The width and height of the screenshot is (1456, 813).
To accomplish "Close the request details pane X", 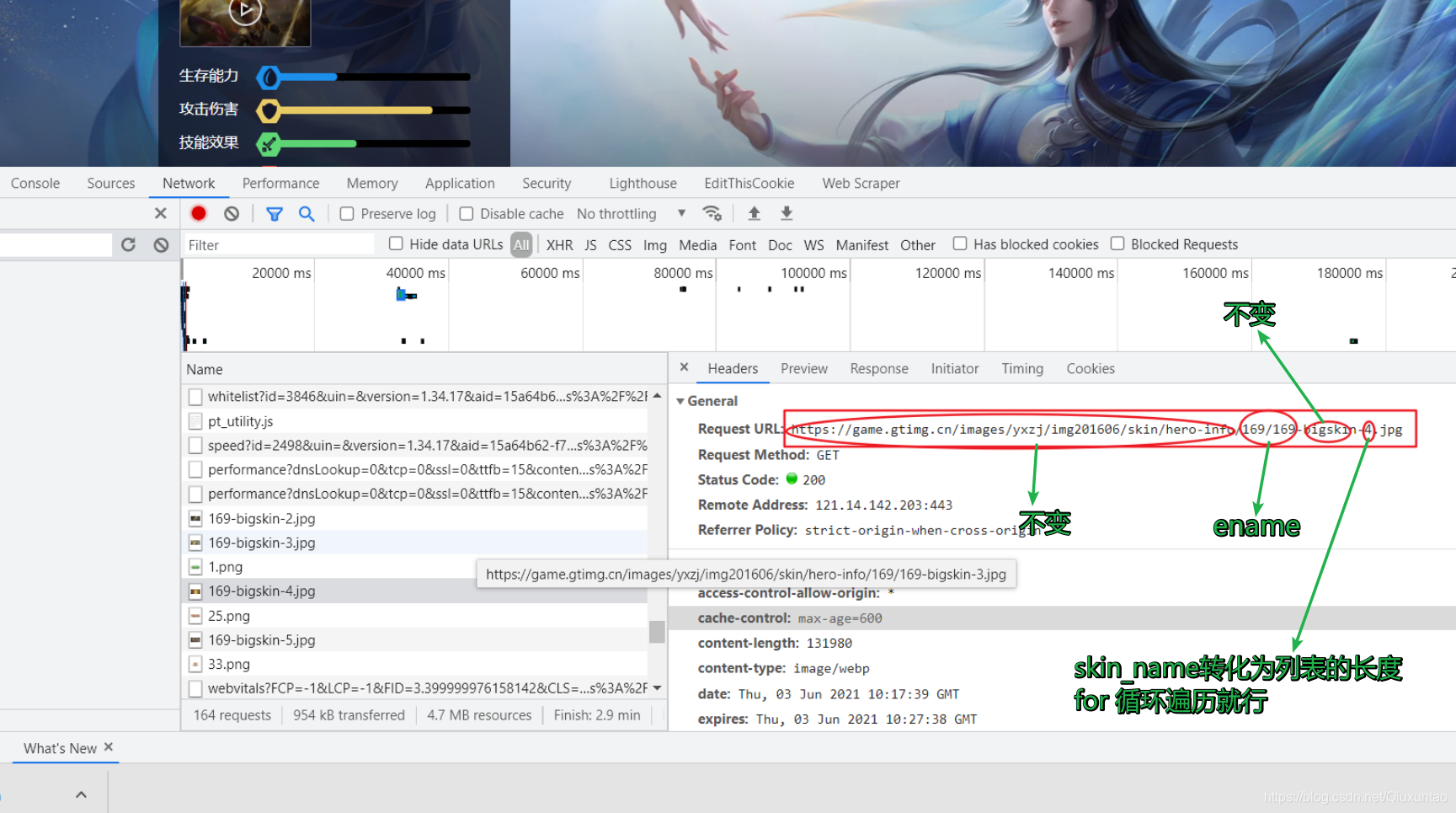I will click(684, 367).
